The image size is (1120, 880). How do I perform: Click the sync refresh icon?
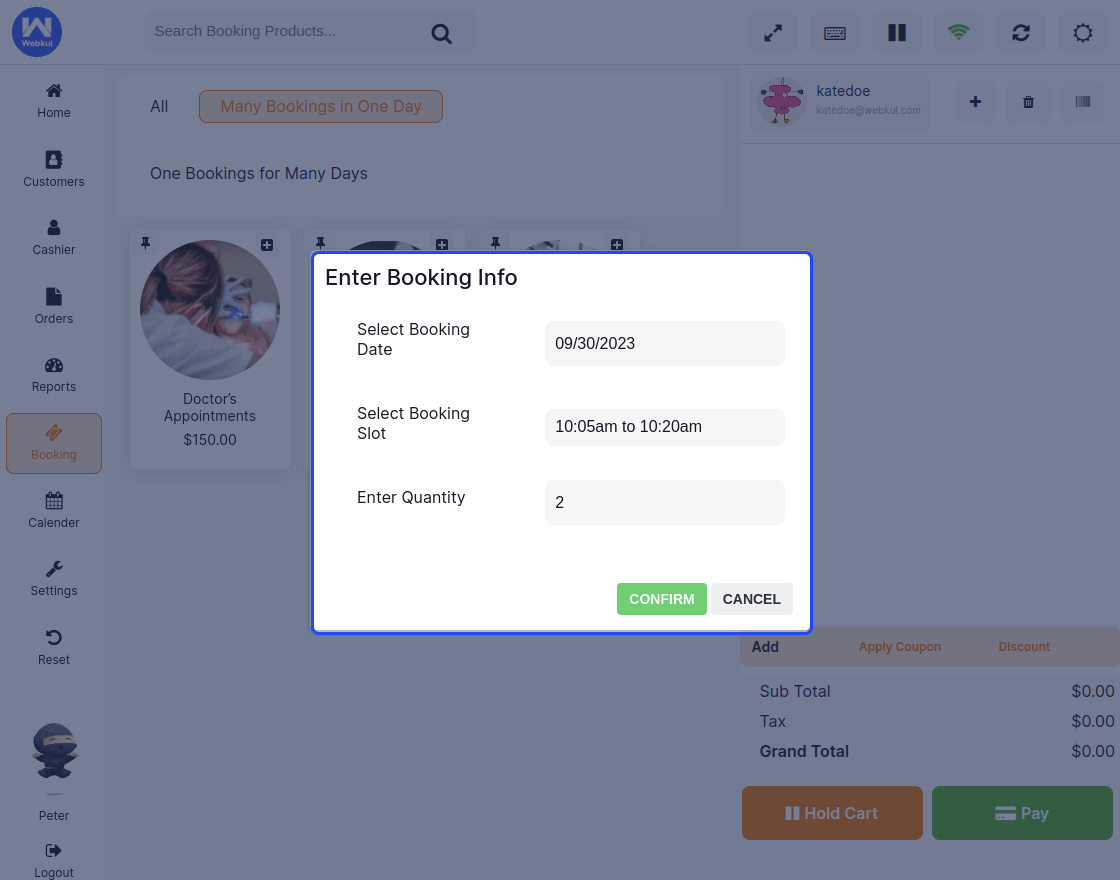[x=1021, y=33]
